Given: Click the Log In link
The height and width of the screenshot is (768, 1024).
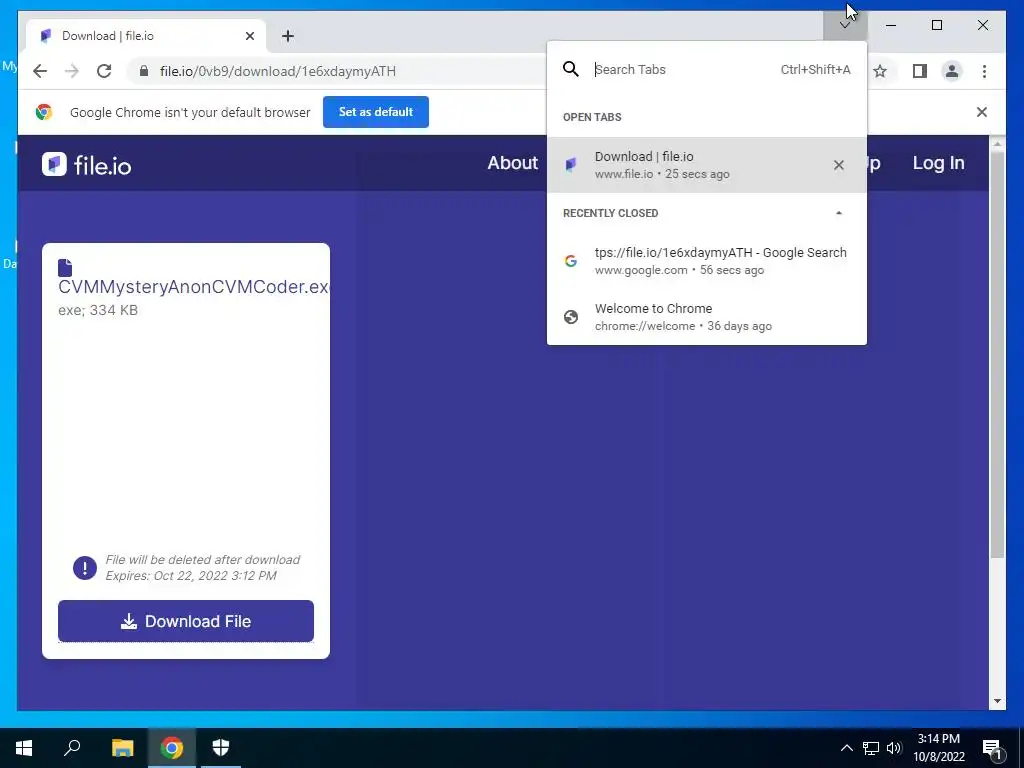Looking at the screenshot, I should [x=938, y=163].
